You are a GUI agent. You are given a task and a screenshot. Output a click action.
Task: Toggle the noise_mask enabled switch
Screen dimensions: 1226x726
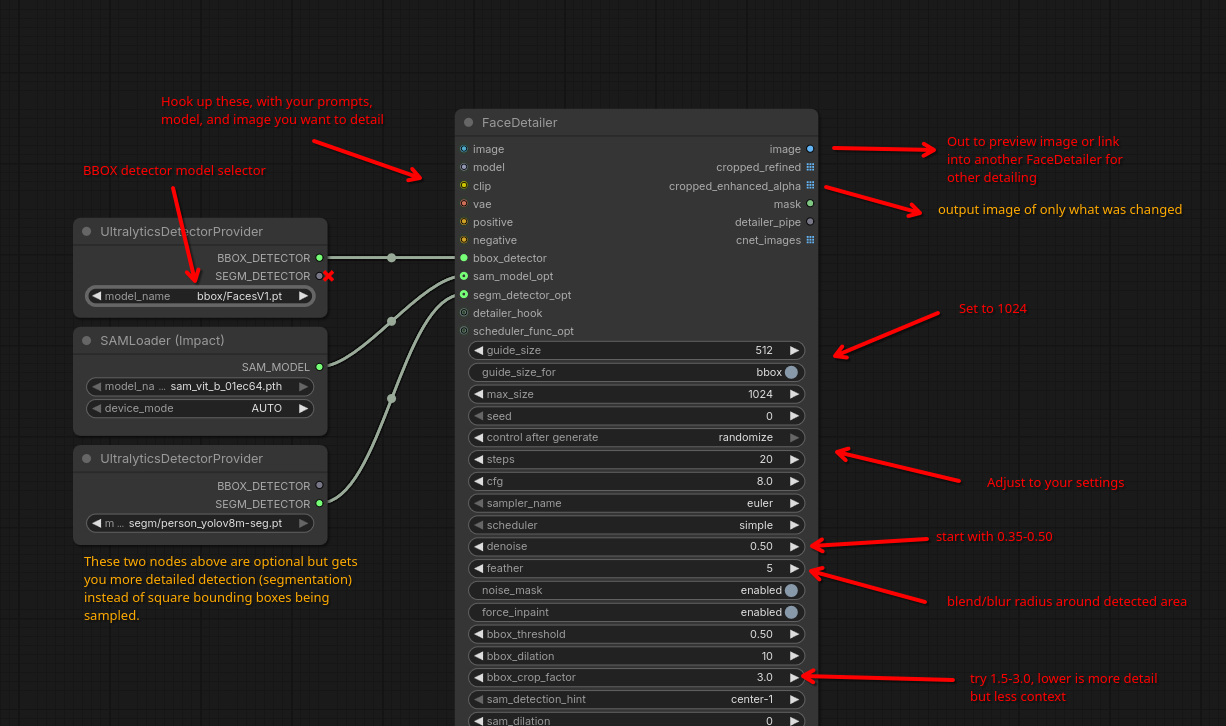point(791,590)
